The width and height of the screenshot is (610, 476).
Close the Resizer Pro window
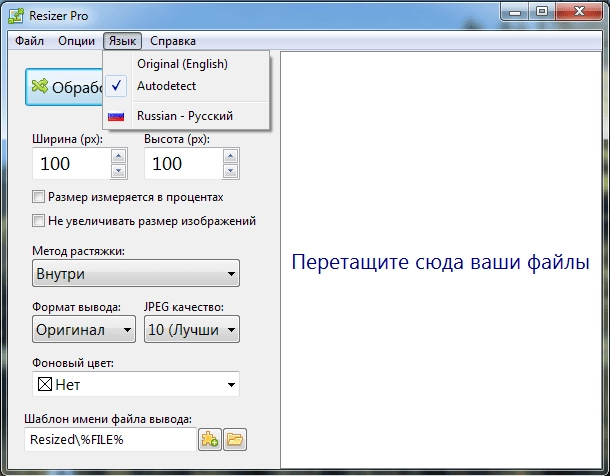click(579, 12)
